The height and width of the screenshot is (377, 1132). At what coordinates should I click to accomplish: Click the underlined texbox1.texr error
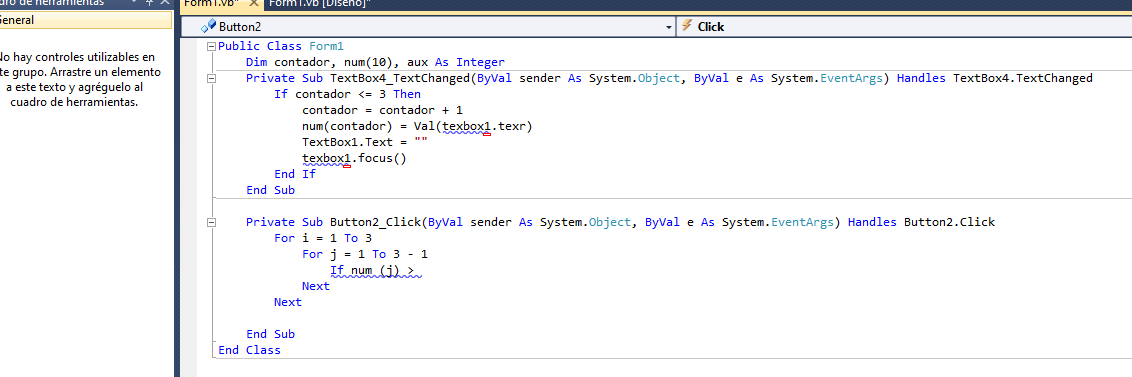pos(487,127)
